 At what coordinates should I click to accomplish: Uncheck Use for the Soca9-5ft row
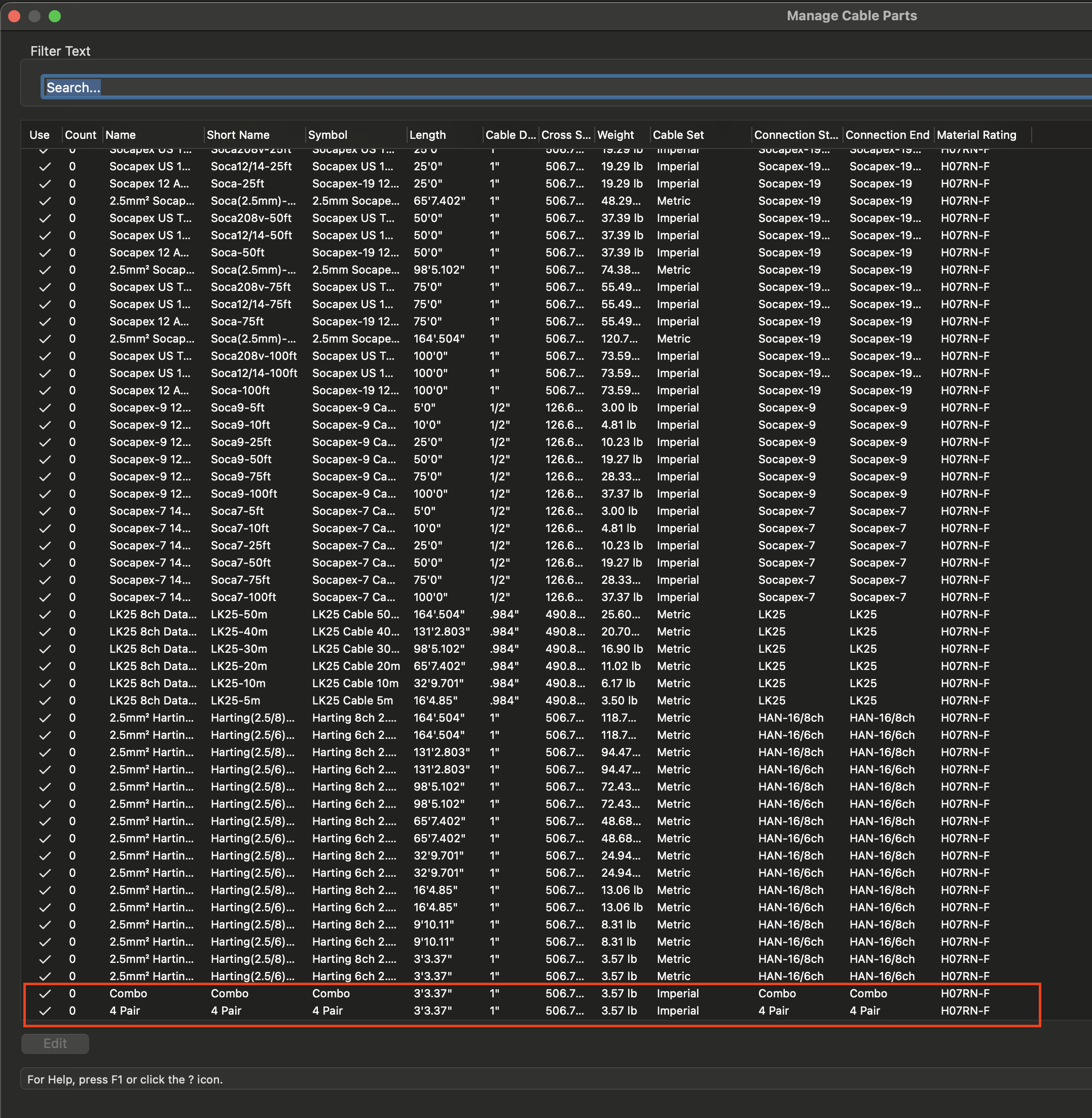coord(45,407)
